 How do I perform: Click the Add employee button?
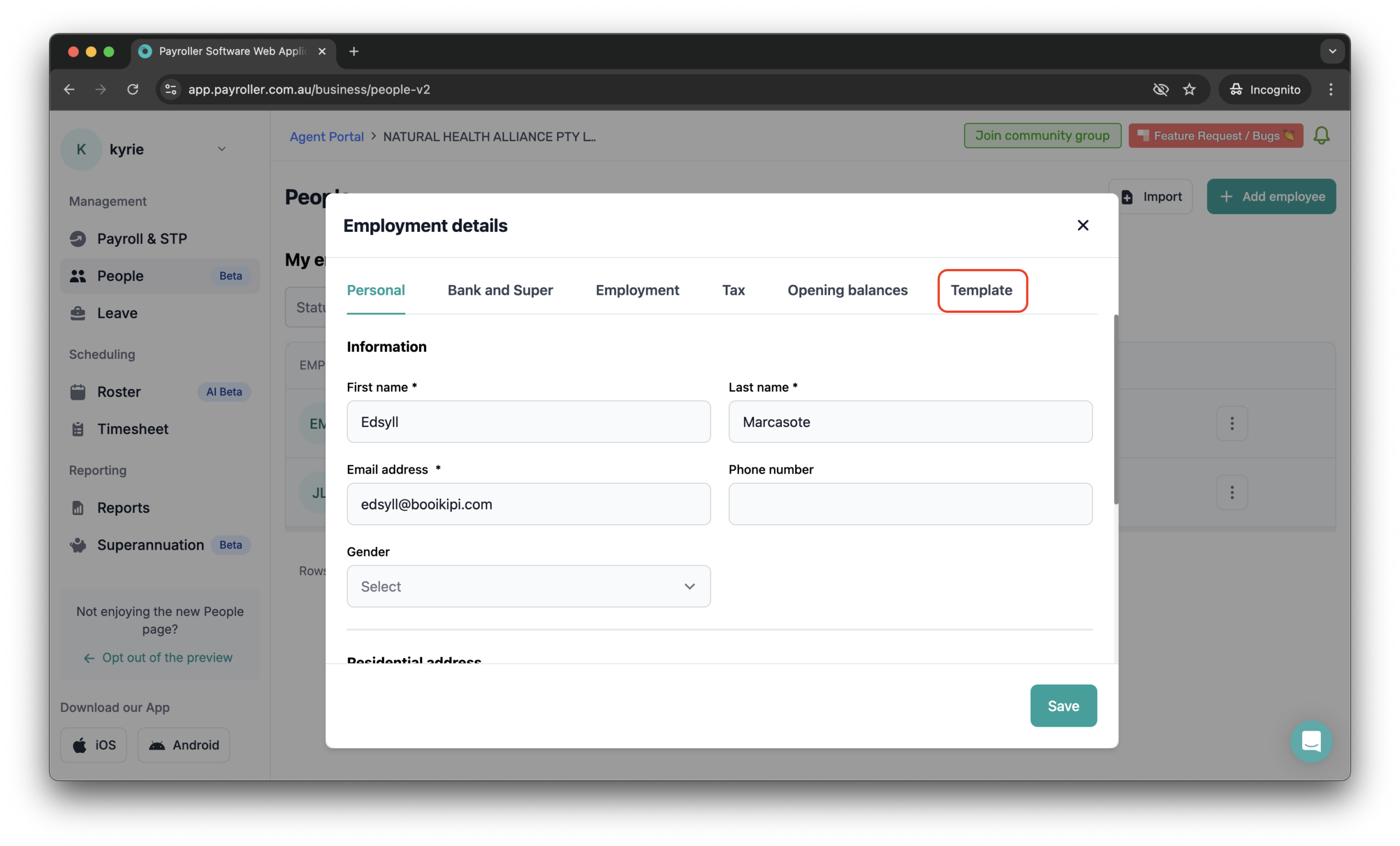pos(1271,196)
